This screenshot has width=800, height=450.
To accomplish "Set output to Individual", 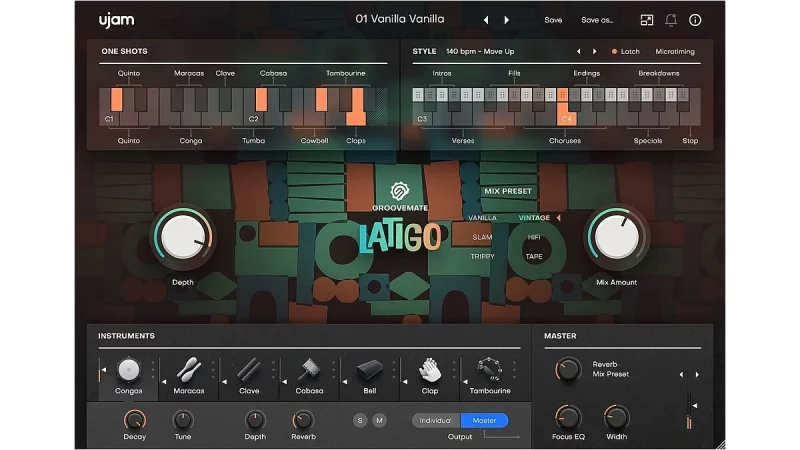I will [436, 420].
